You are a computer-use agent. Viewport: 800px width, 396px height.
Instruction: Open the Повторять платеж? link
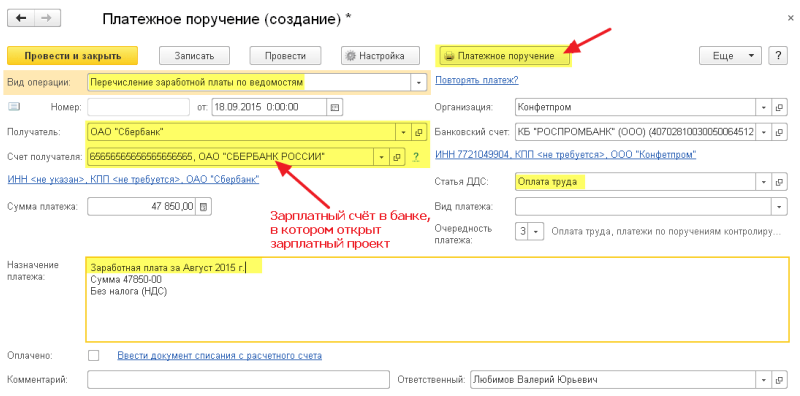point(477,80)
